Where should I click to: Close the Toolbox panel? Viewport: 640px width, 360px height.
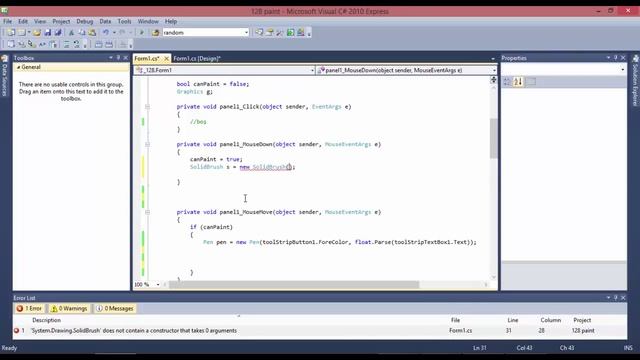tap(126, 58)
